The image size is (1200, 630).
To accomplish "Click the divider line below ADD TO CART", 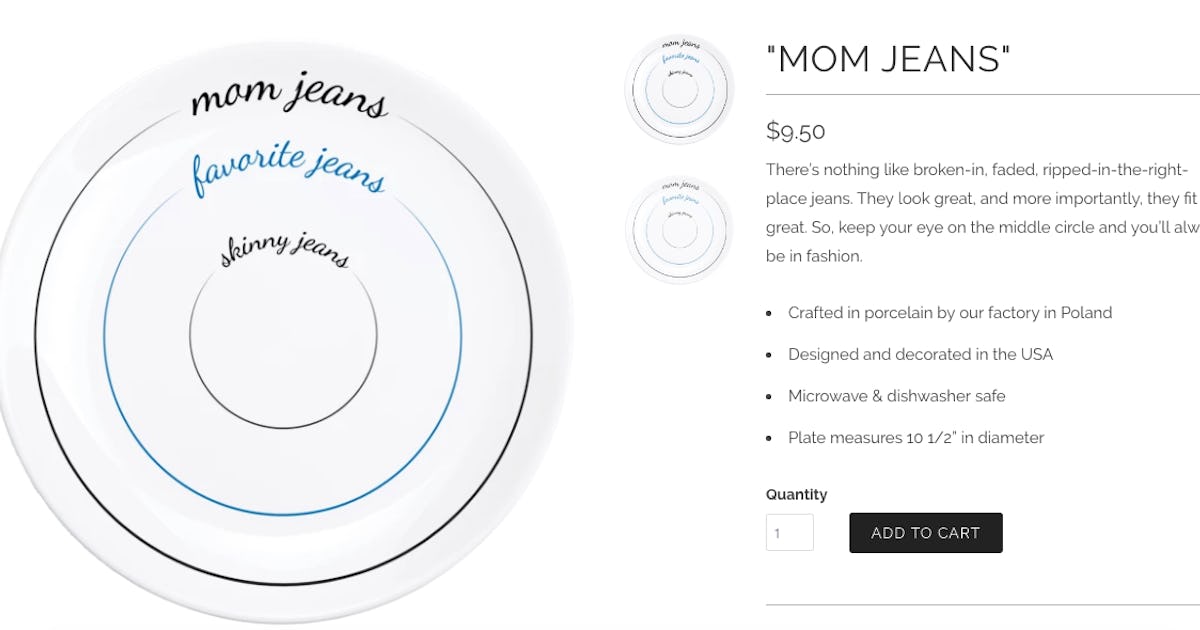I will tap(980, 603).
